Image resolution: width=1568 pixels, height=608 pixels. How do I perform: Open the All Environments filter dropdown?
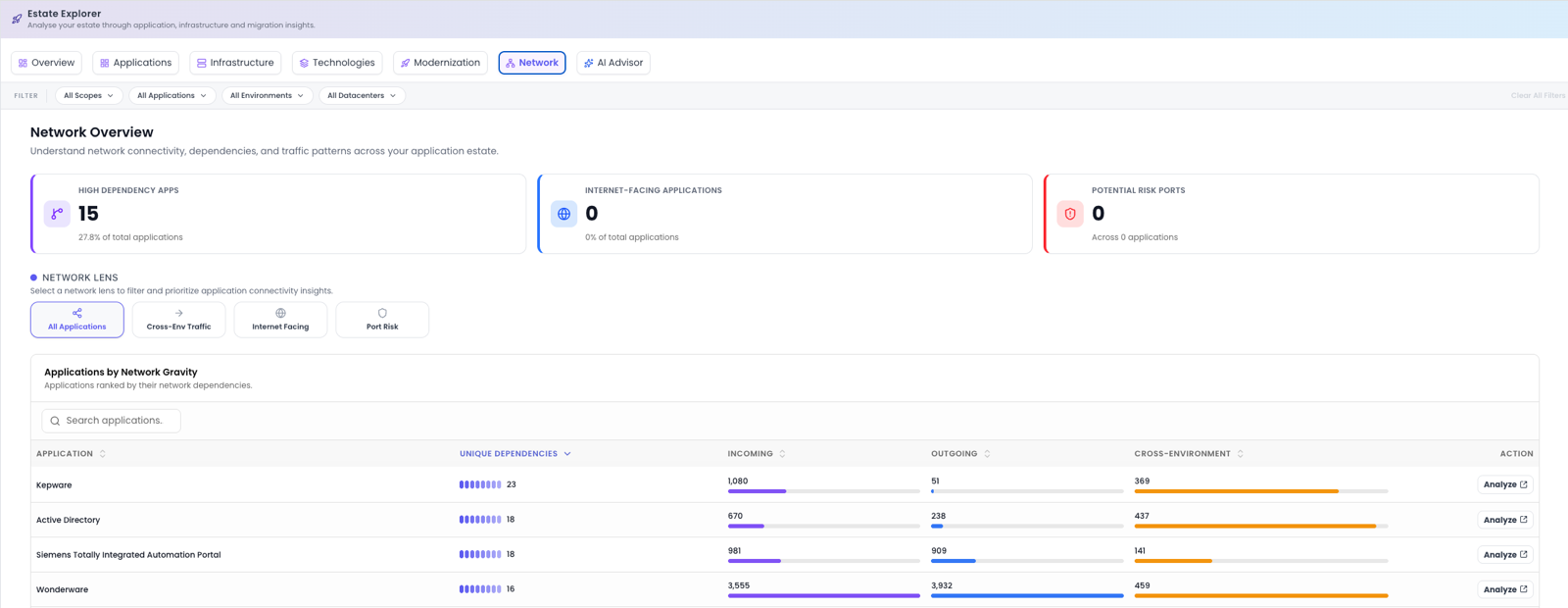pyautogui.click(x=267, y=96)
